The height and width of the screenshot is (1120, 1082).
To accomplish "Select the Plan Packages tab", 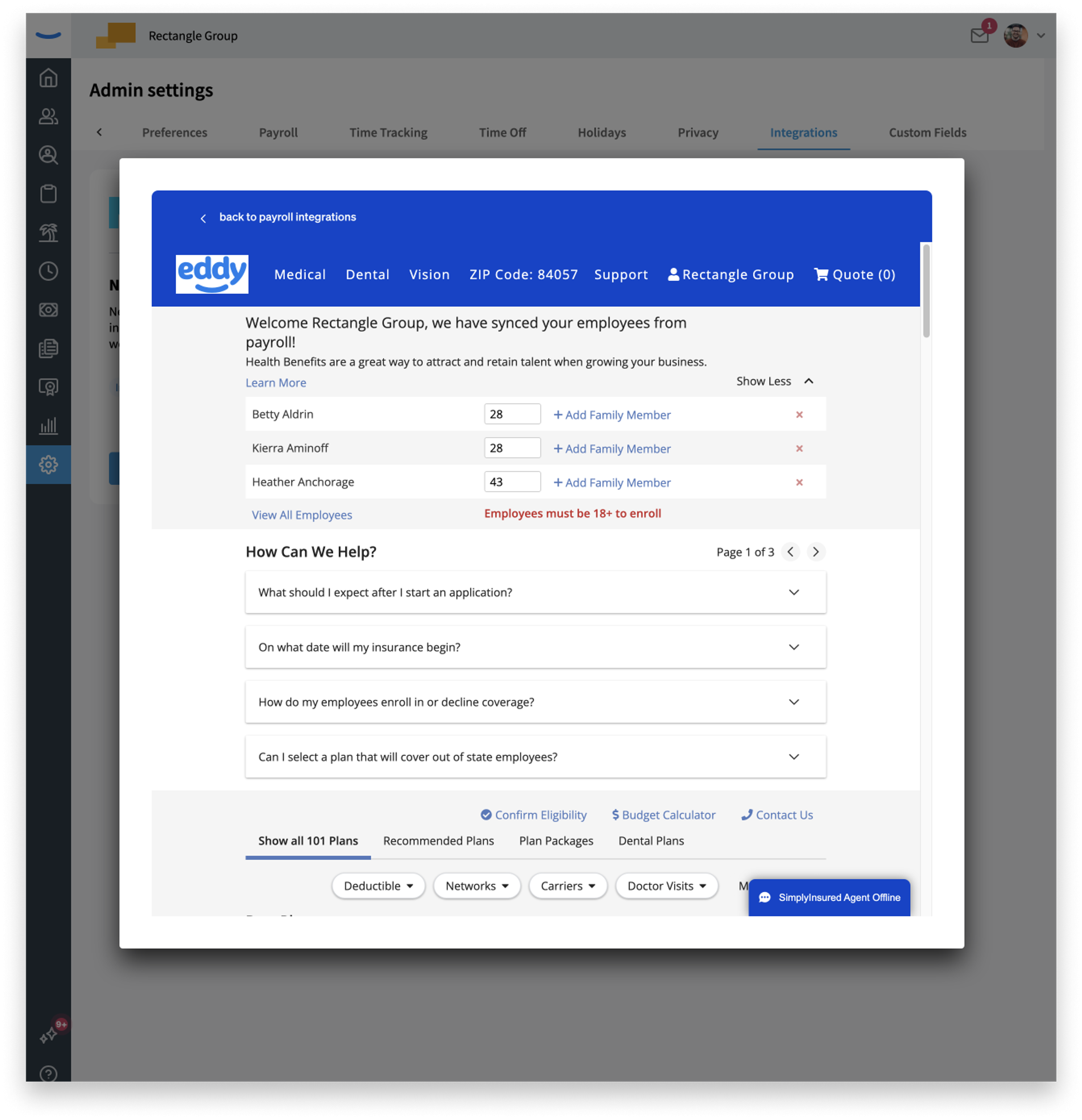I will click(556, 841).
